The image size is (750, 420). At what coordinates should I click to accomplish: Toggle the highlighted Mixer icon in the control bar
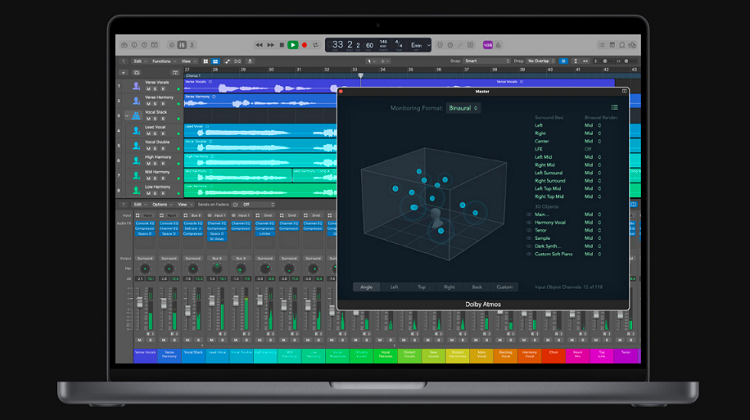click(182, 45)
